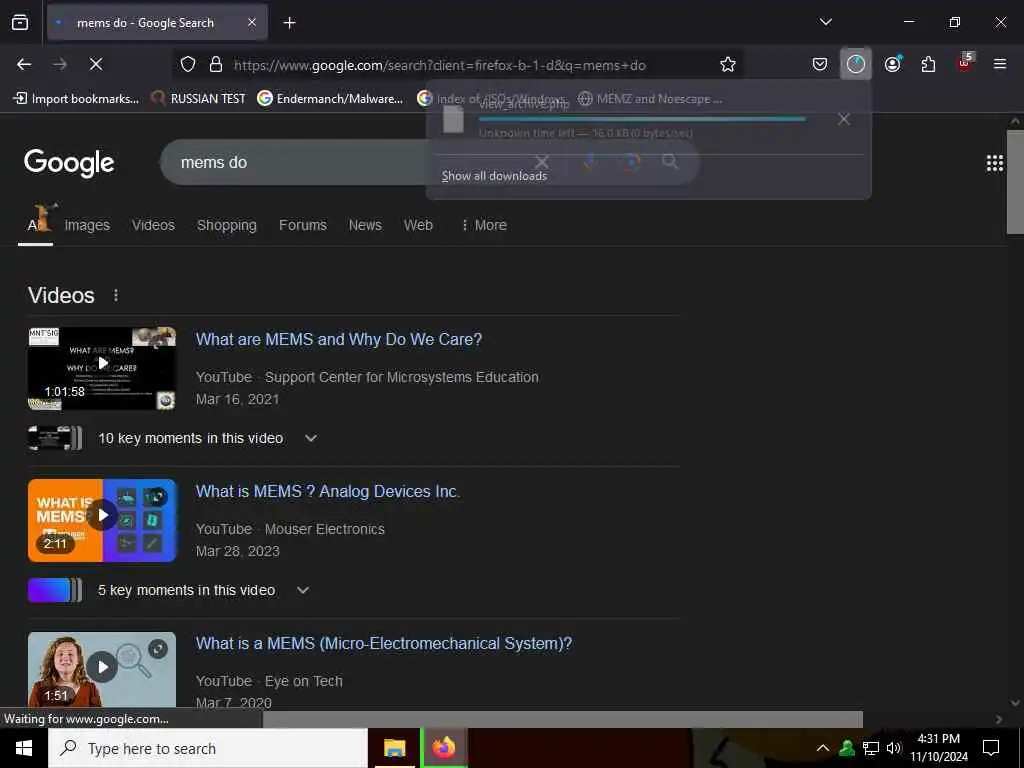Open the Firefox account icon

(893, 64)
